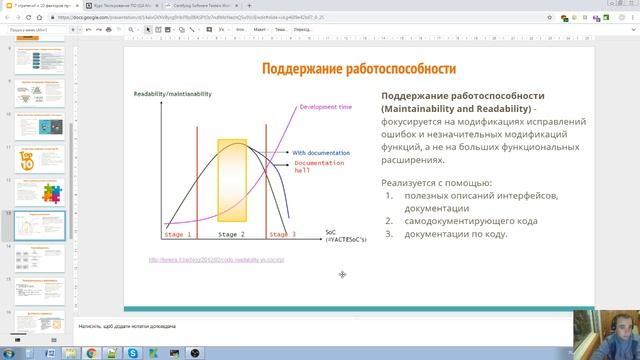Image resolution: width=640 pixels, height=360 pixels.
Task: Add new slide with plus button
Action: click(73, 30)
